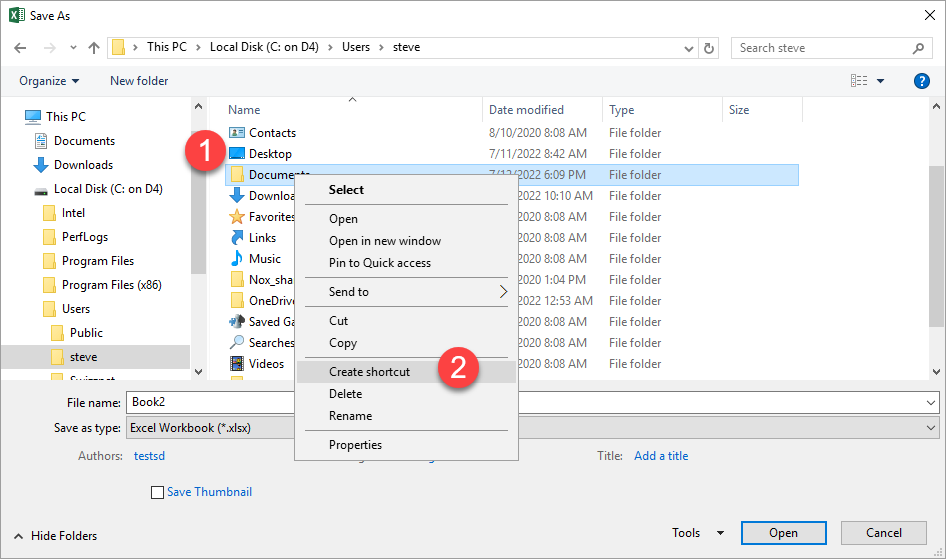Viewport: 946px width, 559px height.
Task: Open the view options dropdown arrow
Action: [x=880, y=81]
